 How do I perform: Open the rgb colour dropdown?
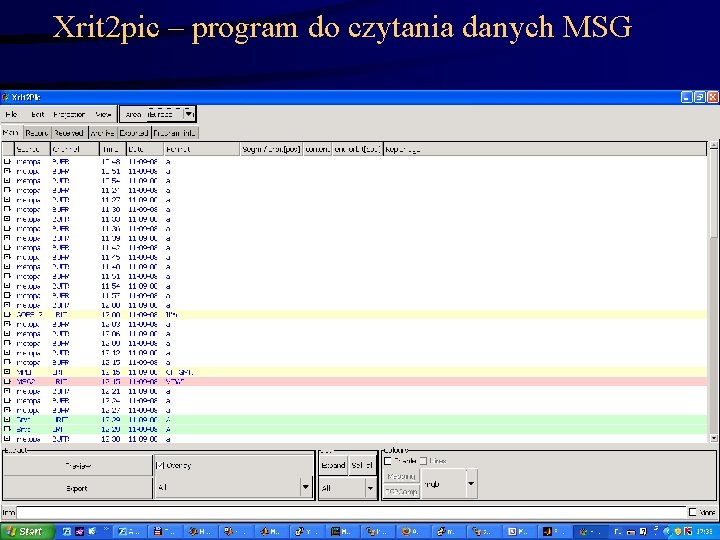[471, 484]
